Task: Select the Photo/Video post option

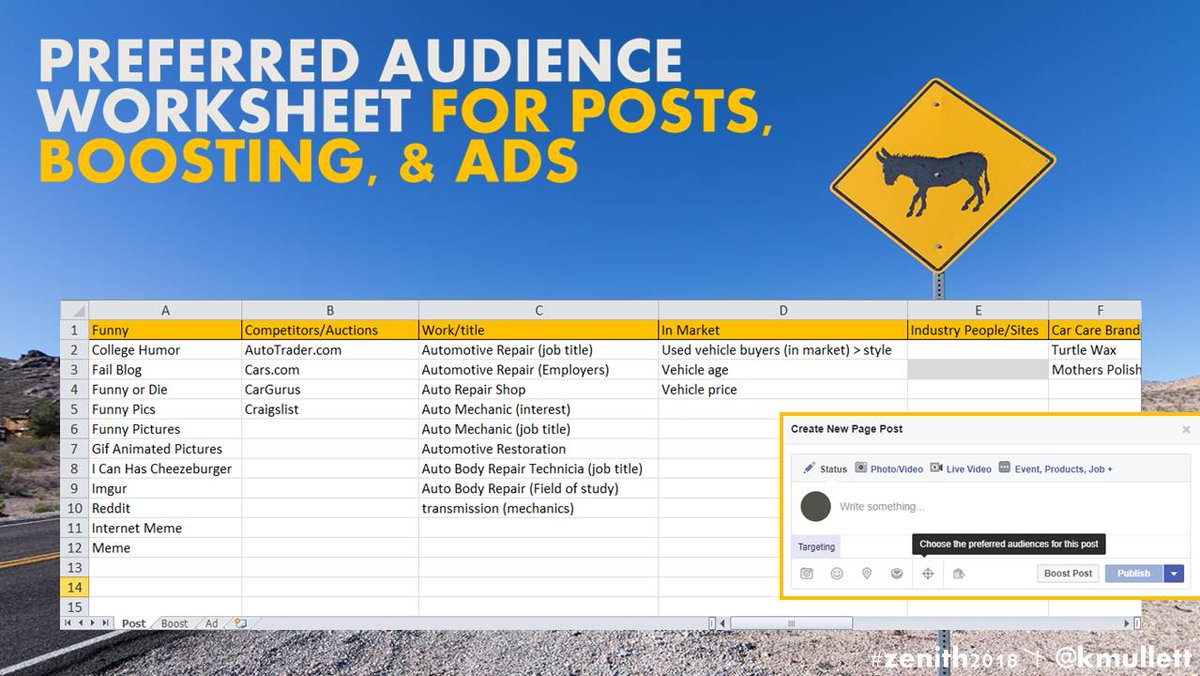Action: pos(889,468)
